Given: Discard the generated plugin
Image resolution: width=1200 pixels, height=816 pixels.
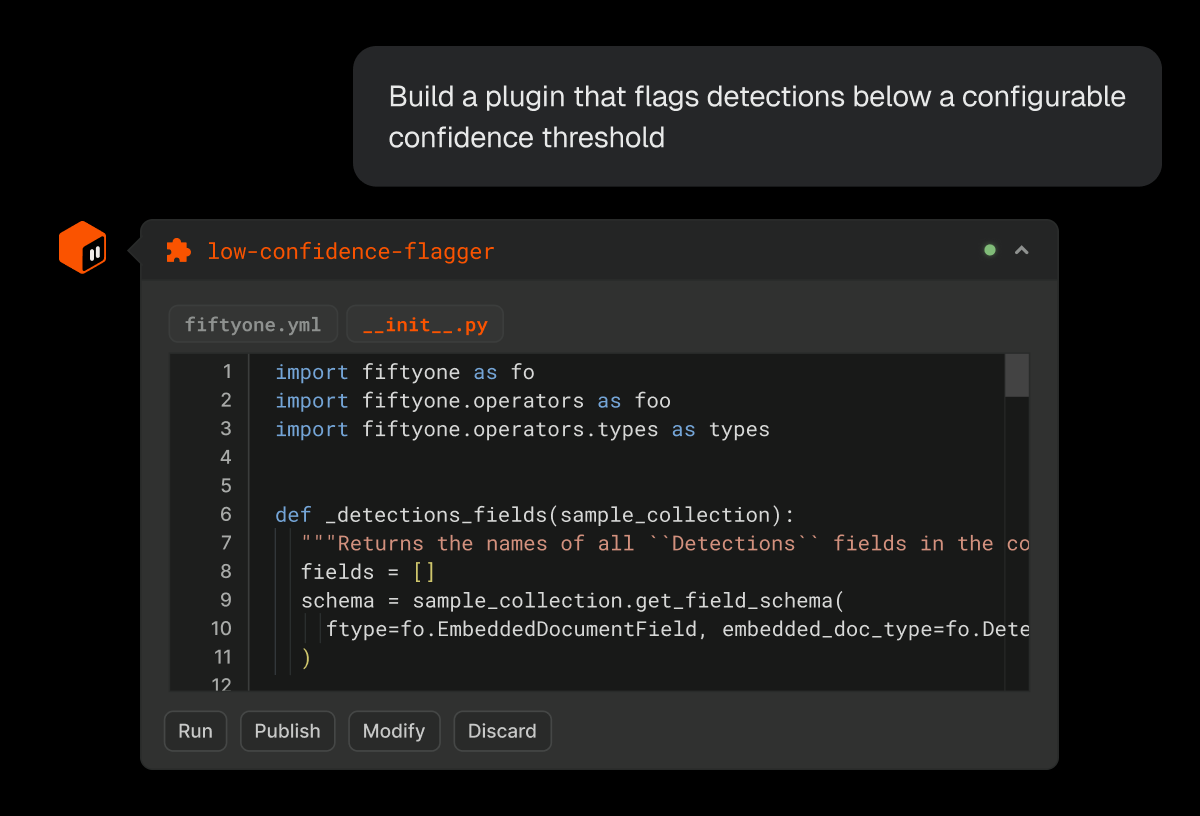Looking at the screenshot, I should [502, 731].
